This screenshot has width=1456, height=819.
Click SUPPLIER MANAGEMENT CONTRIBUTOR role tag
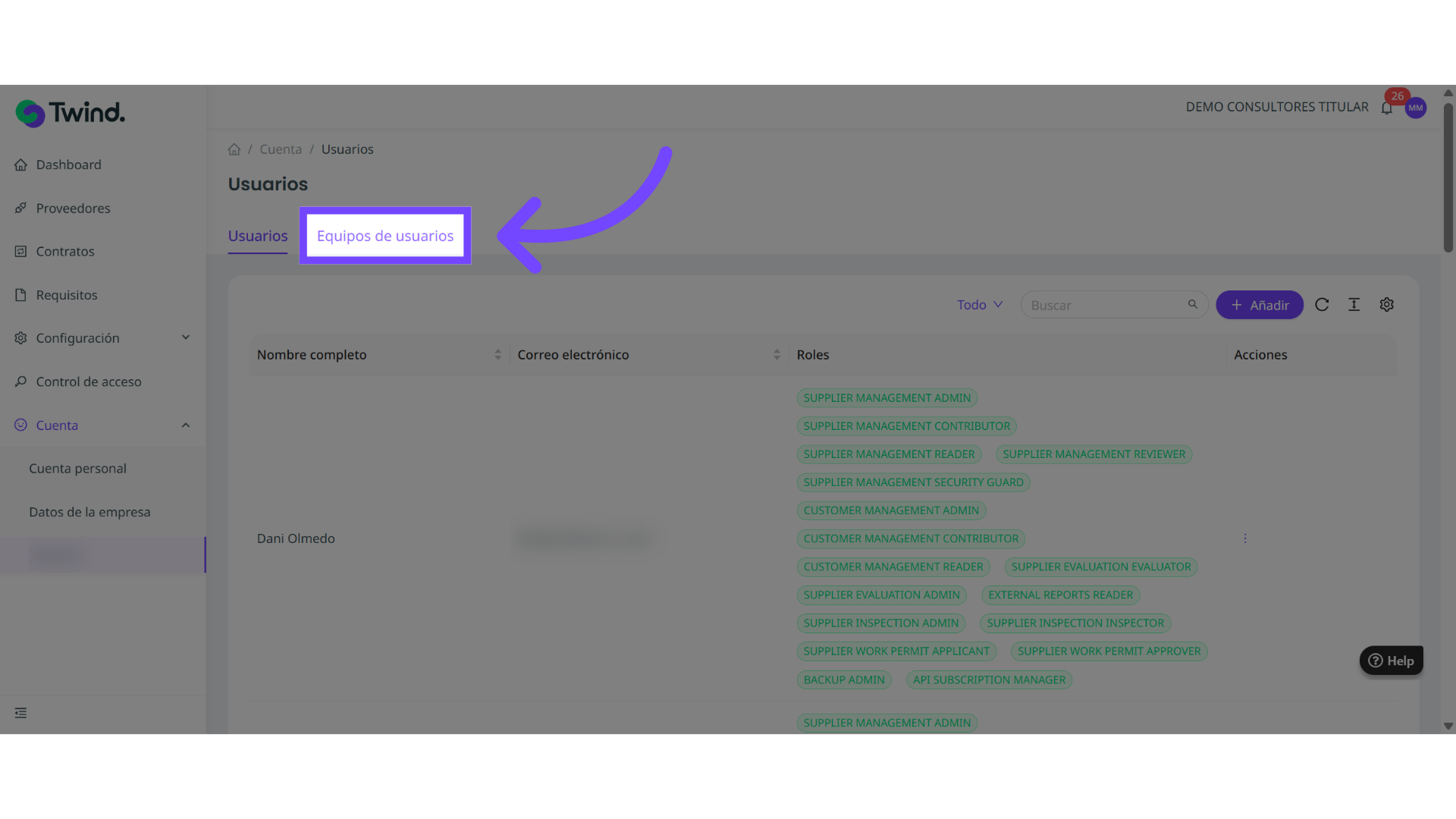tap(906, 426)
